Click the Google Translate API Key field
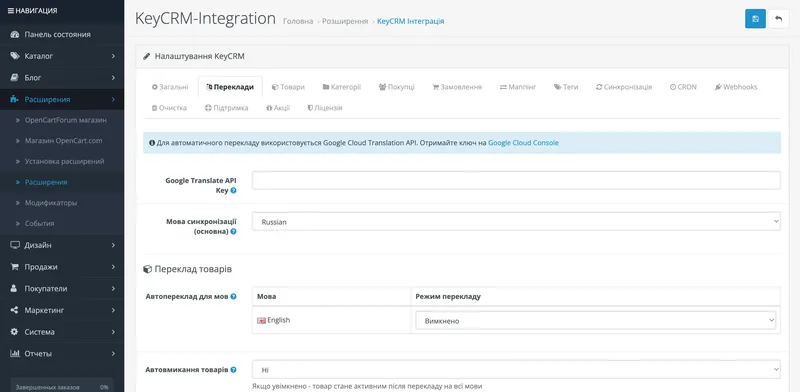Image resolution: width=800 pixels, height=392 pixels. click(516, 180)
